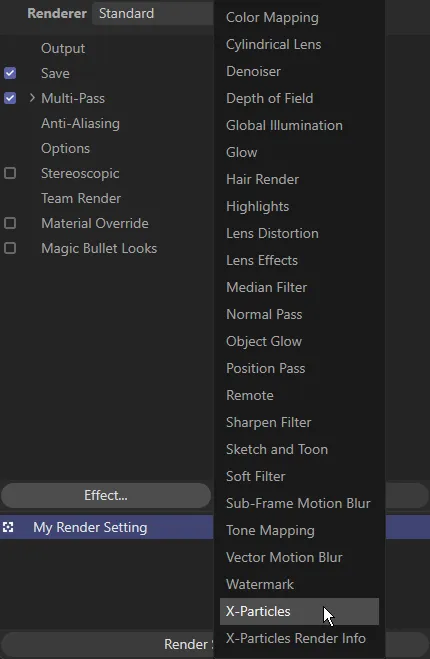Click the Effect... button

[x=106, y=496]
